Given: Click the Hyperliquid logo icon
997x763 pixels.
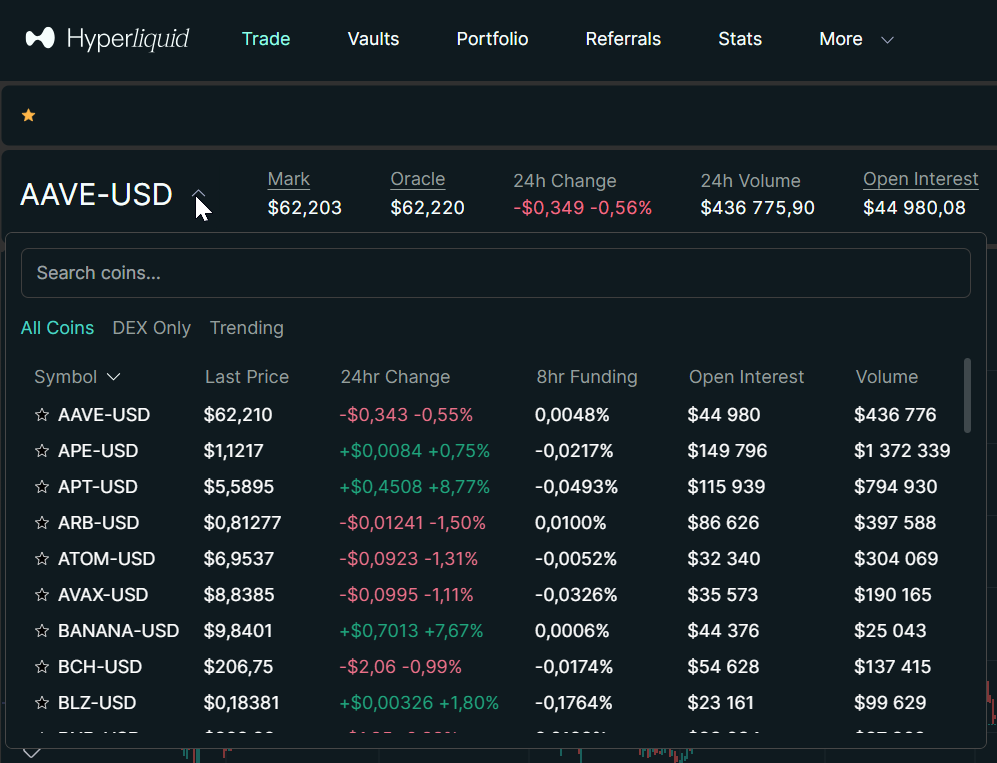Looking at the screenshot, I should pyautogui.click(x=40, y=39).
